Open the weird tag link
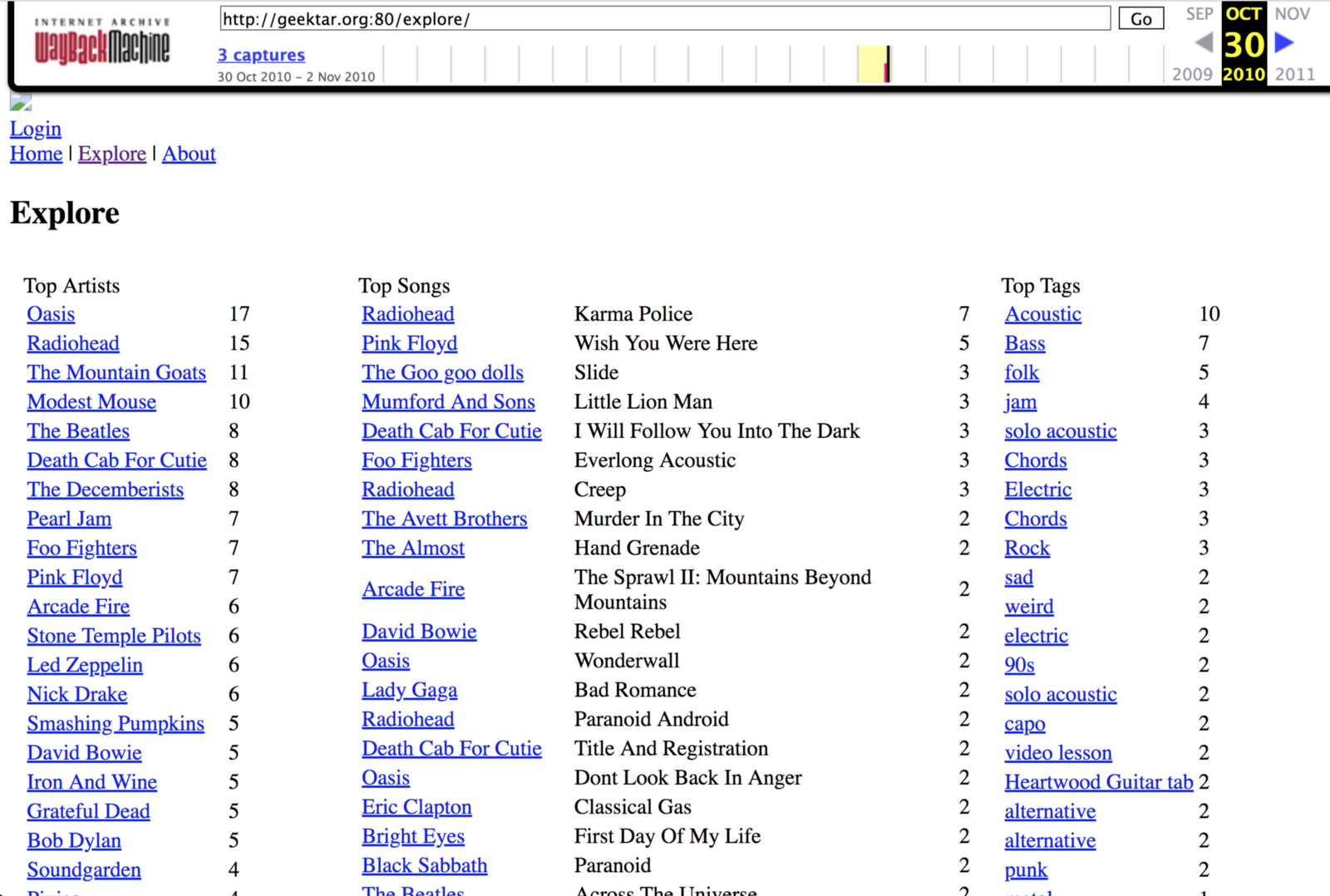Image resolution: width=1330 pixels, height=896 pixels. pos(1029,607)
